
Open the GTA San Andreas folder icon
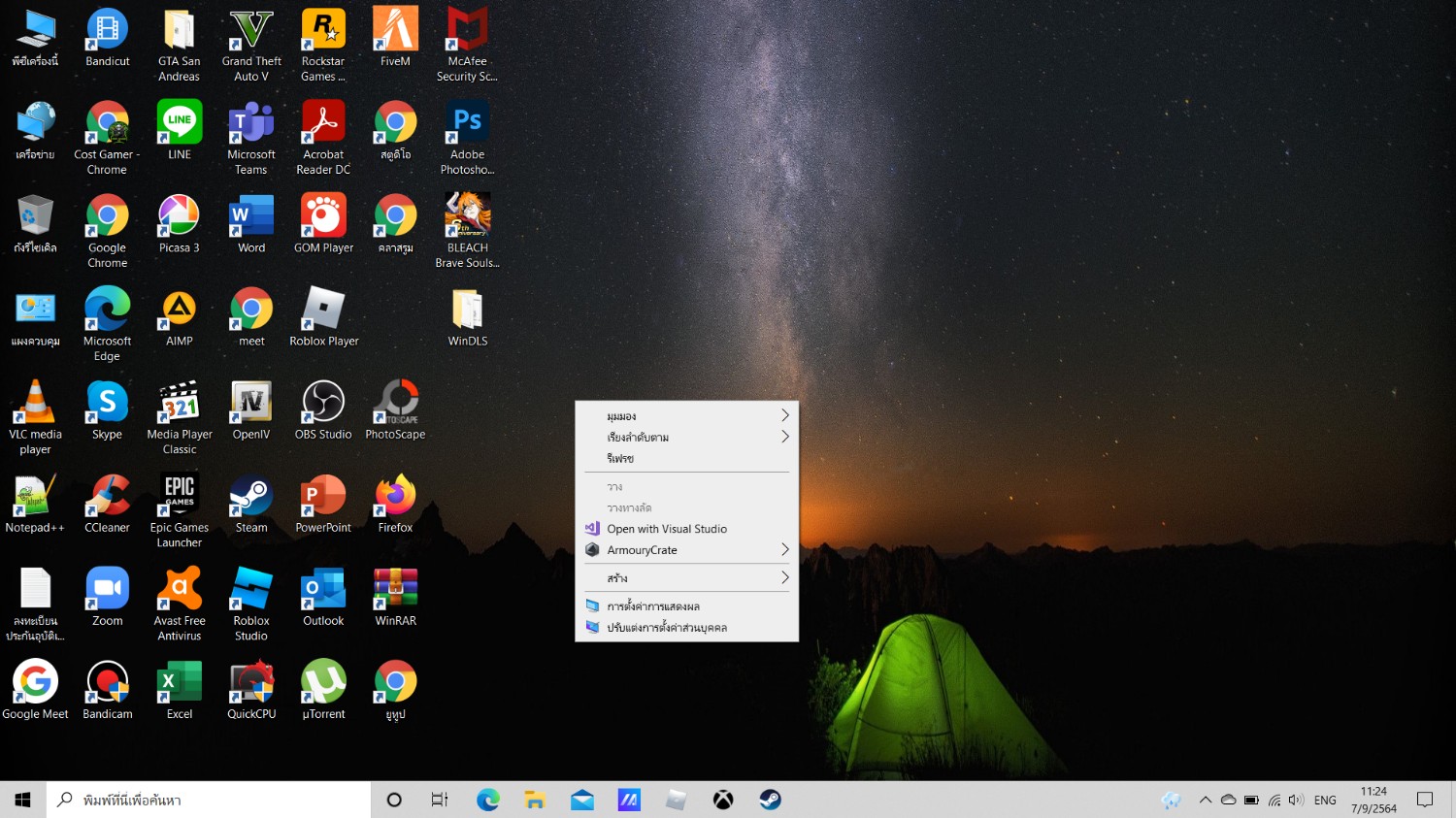click(179, 46)
